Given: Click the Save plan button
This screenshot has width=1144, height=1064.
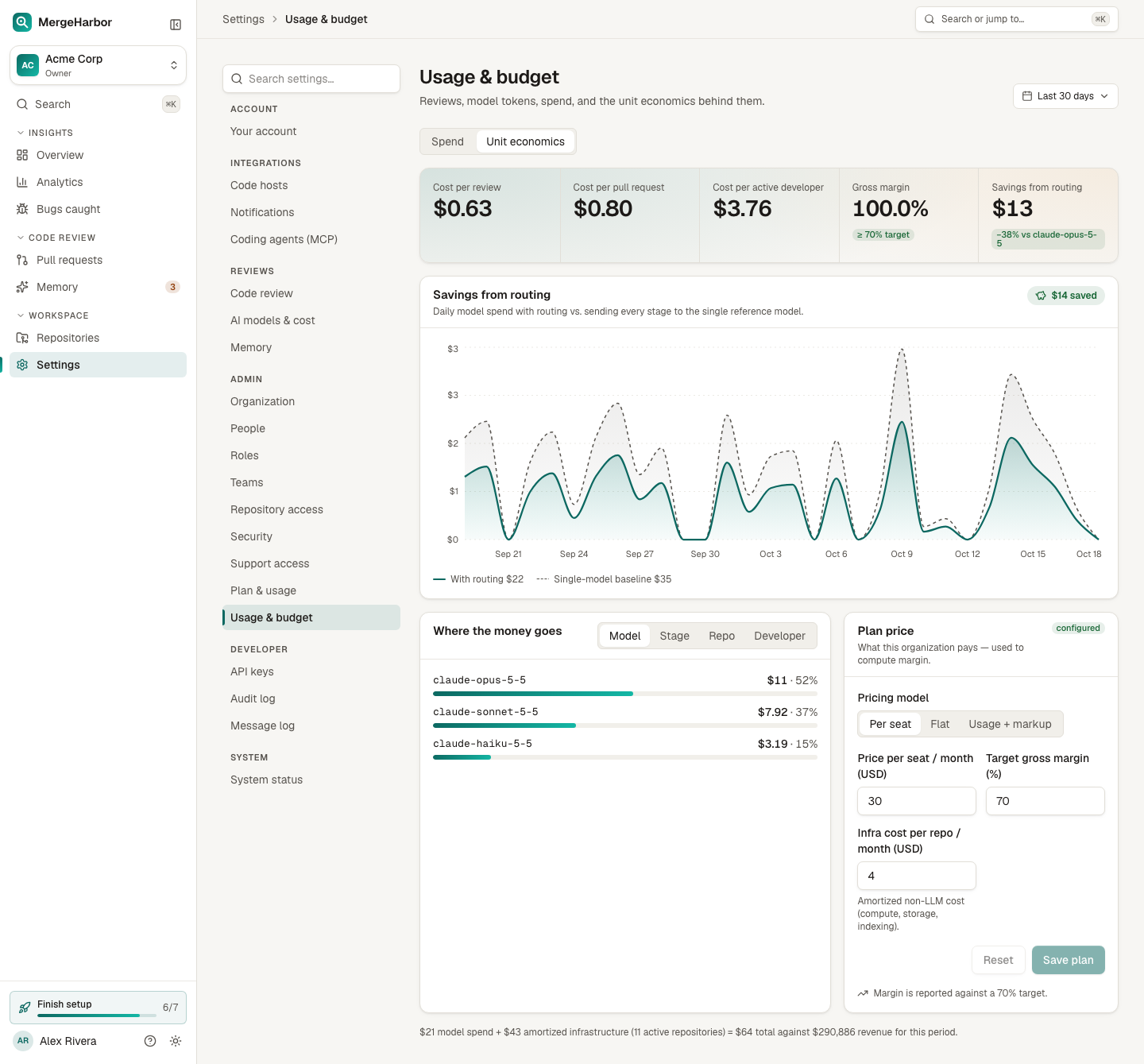Looking at the screenshot, I should [x=1068, y=960].
